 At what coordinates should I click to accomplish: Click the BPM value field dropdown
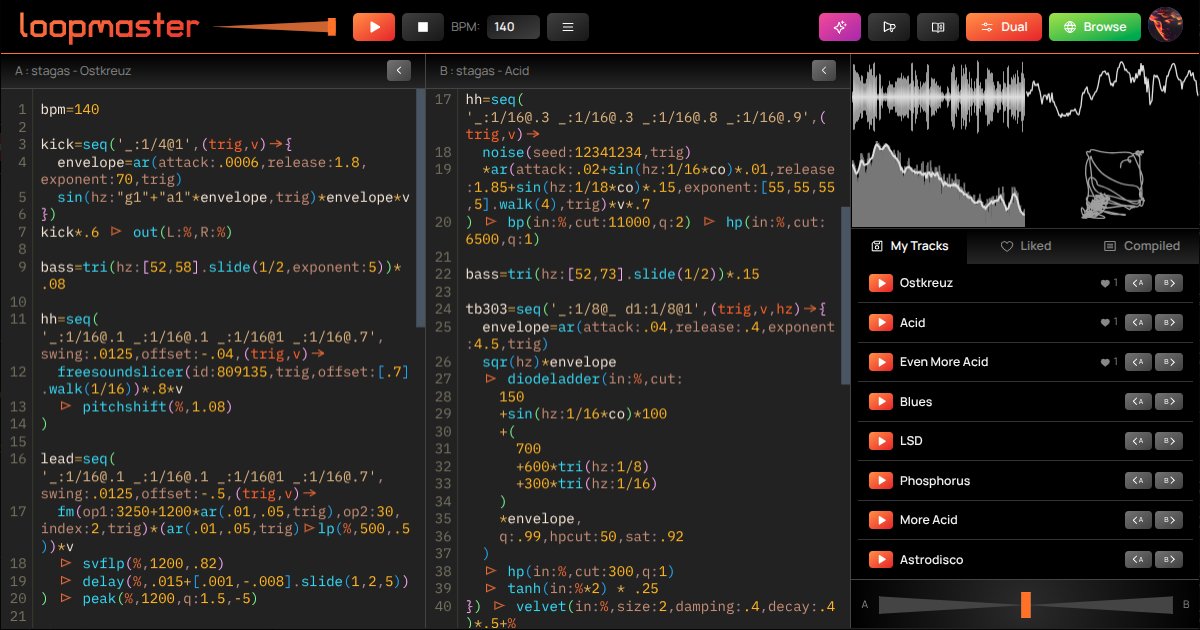[x=513, y=26]
